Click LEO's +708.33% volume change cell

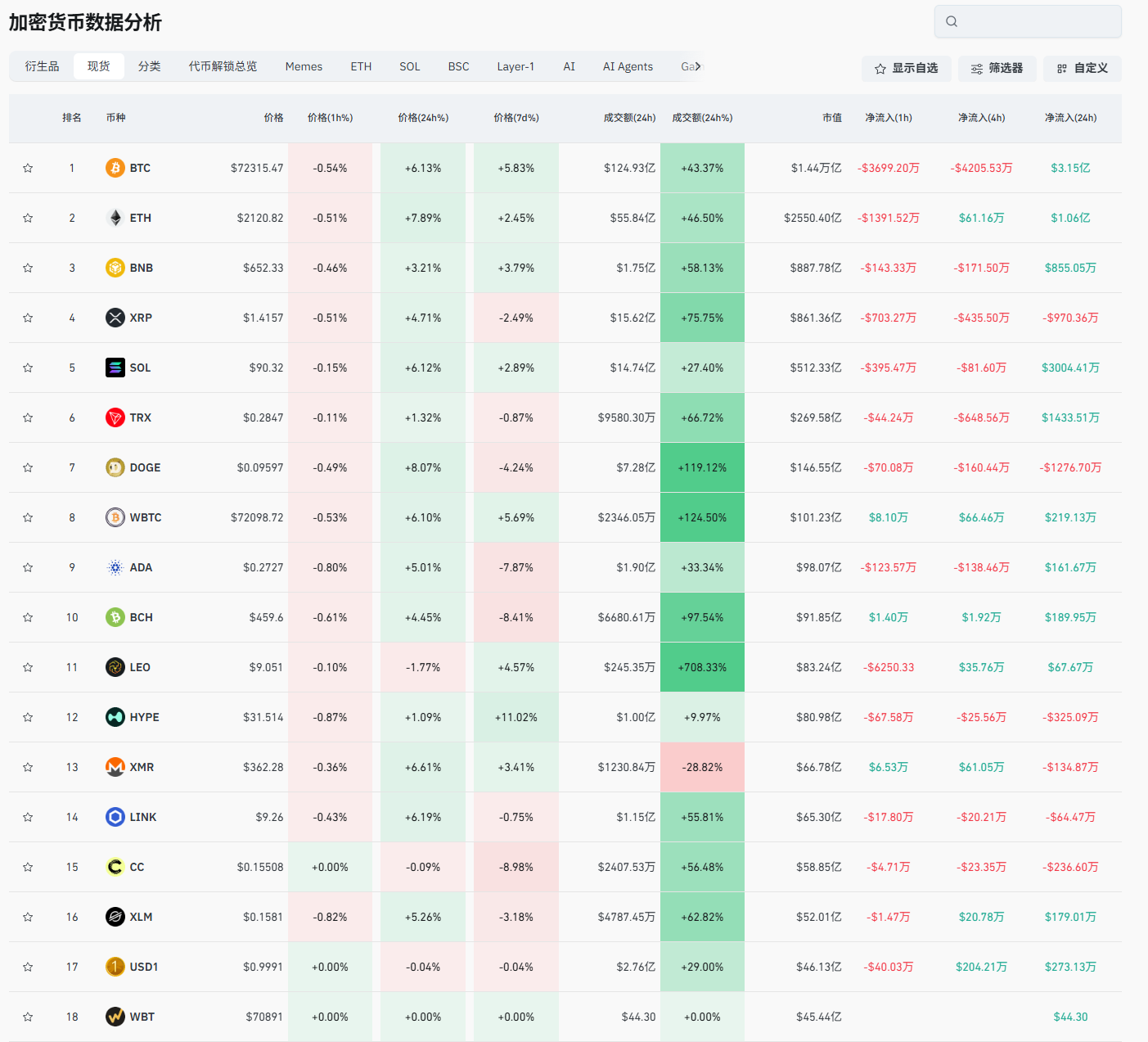pos(702,667)
